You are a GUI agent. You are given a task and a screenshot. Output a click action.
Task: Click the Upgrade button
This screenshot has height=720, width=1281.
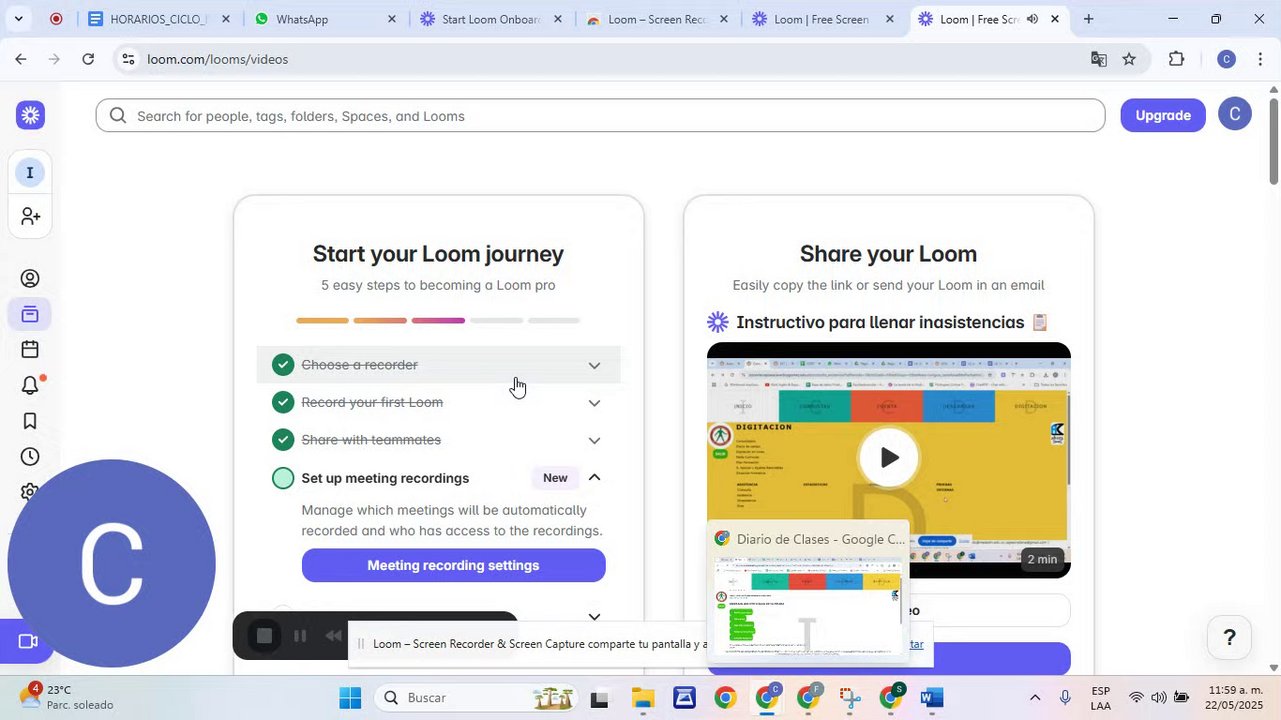(x=1163, y=115)
